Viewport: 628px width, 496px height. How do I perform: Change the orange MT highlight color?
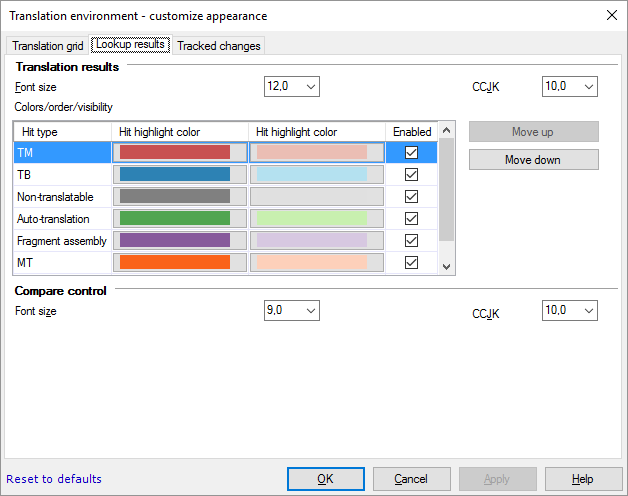point(180,262)
